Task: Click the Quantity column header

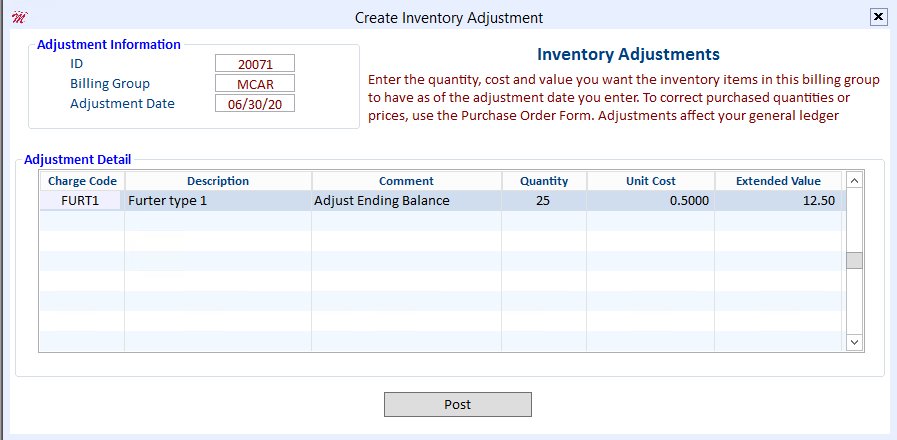Action: (x=544, y=181)
